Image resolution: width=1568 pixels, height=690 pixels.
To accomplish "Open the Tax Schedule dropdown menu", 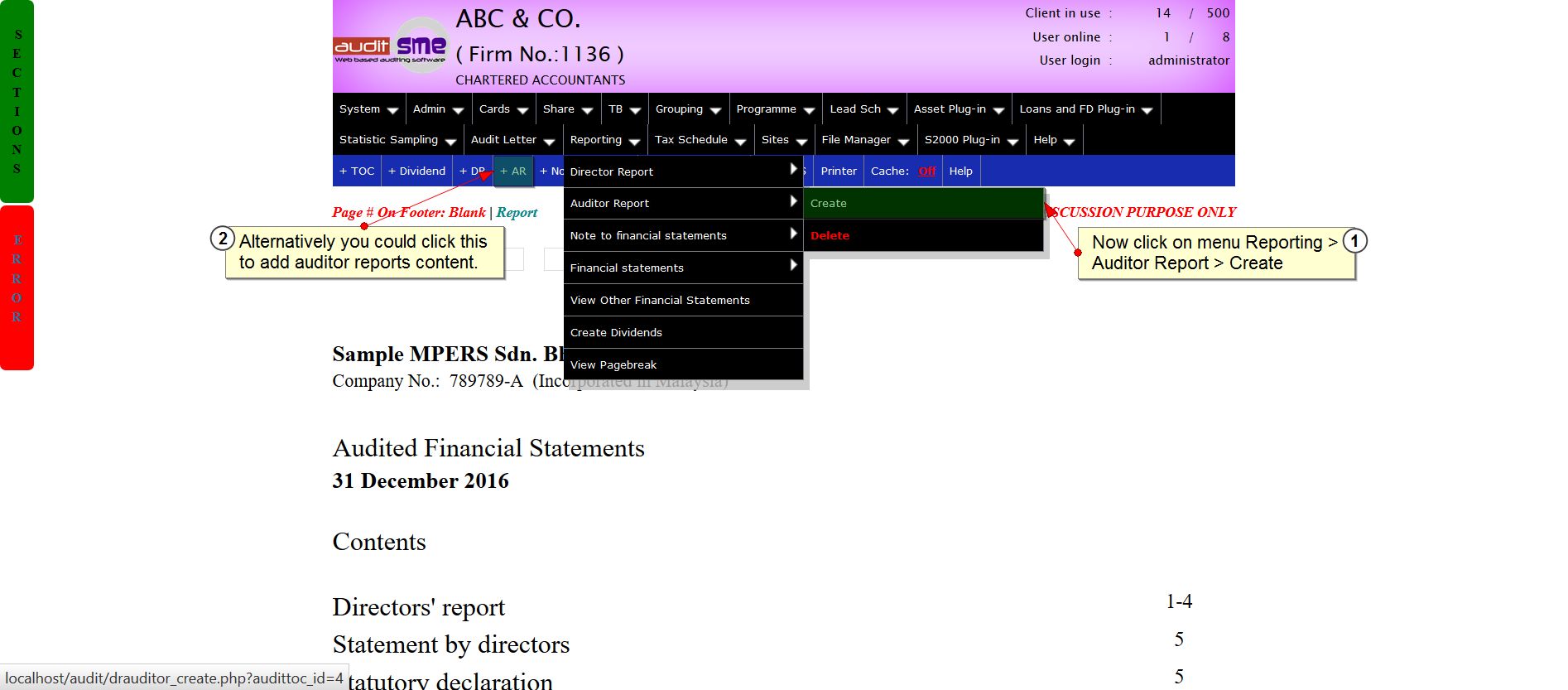I will [700, 140].
